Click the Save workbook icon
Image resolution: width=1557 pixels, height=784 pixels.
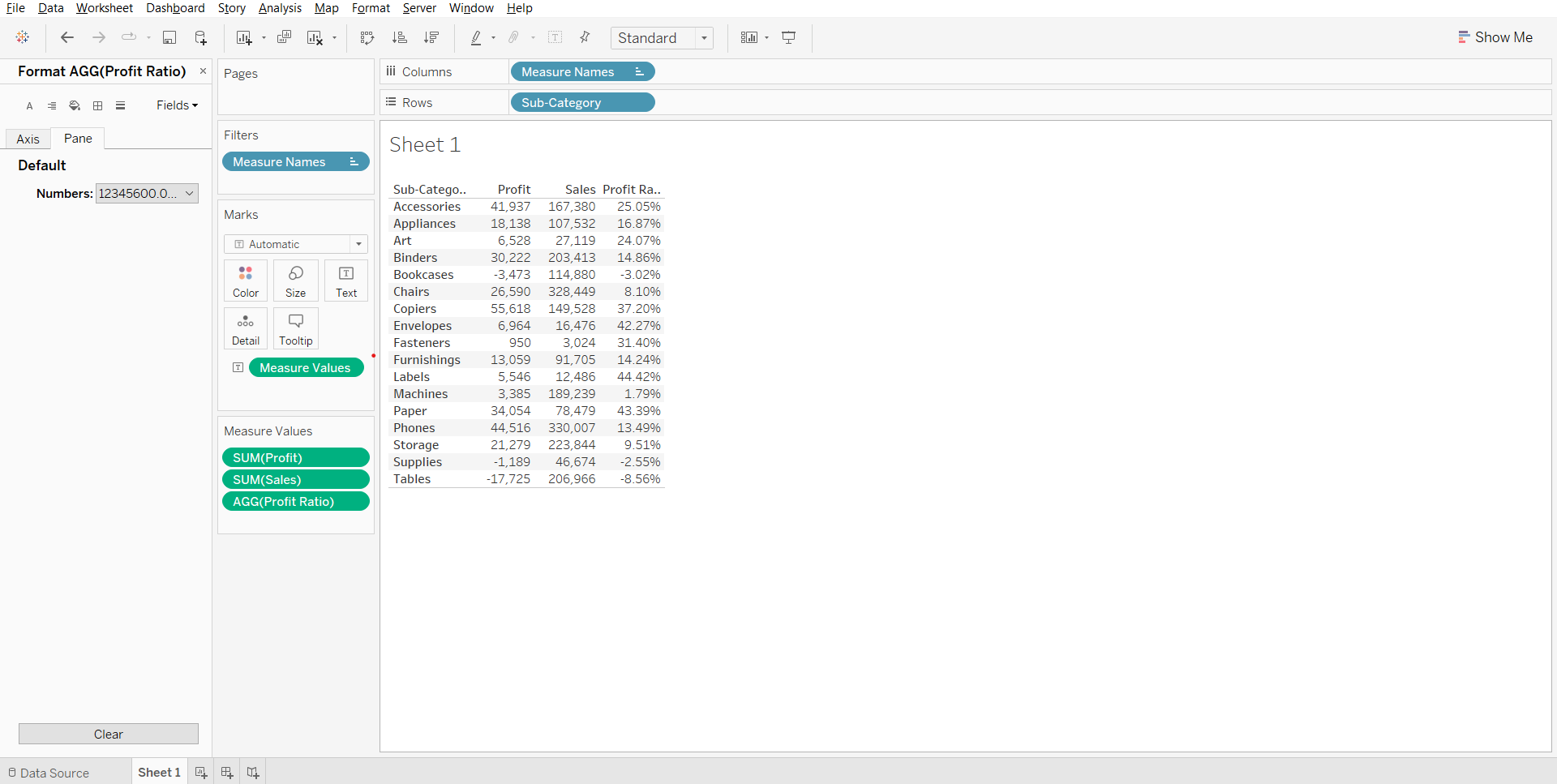169,38
